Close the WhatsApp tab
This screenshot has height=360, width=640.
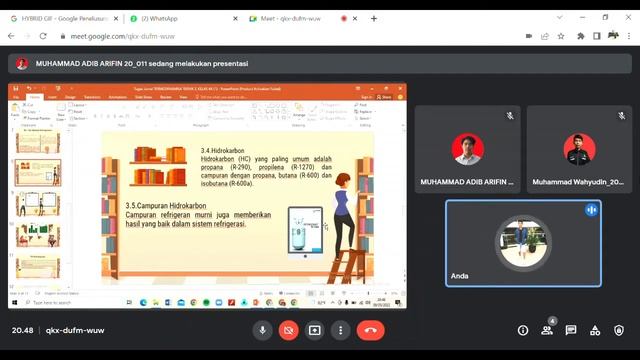[x=235, y=19]
